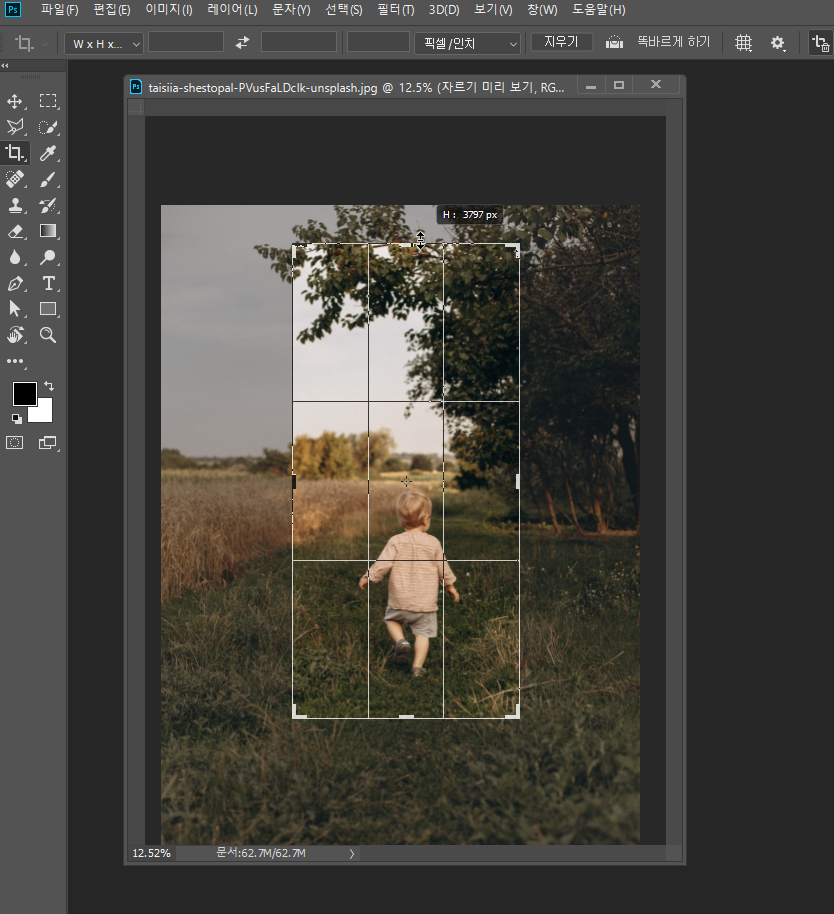834x914 pixels.
Task: Select the Zoom tool
Action: pos(48,335)
